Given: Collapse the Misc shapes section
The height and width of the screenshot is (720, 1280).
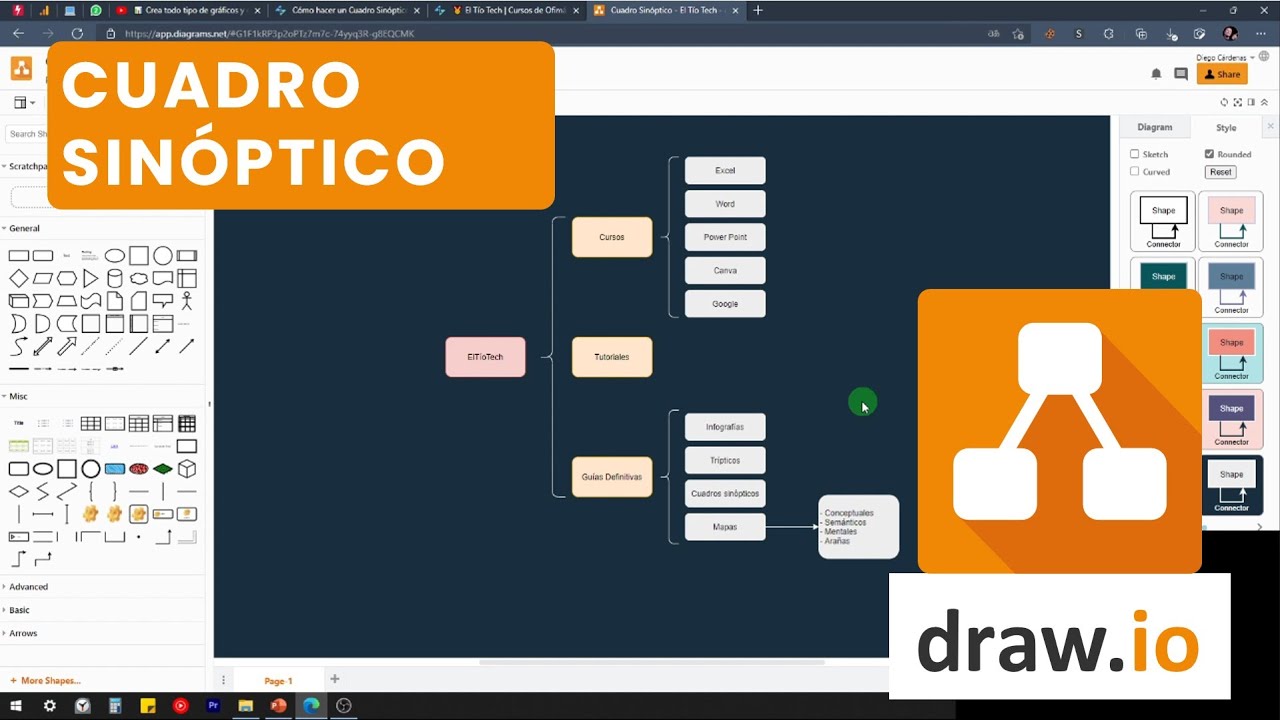Looking at the screenshot, I should 18,396.
